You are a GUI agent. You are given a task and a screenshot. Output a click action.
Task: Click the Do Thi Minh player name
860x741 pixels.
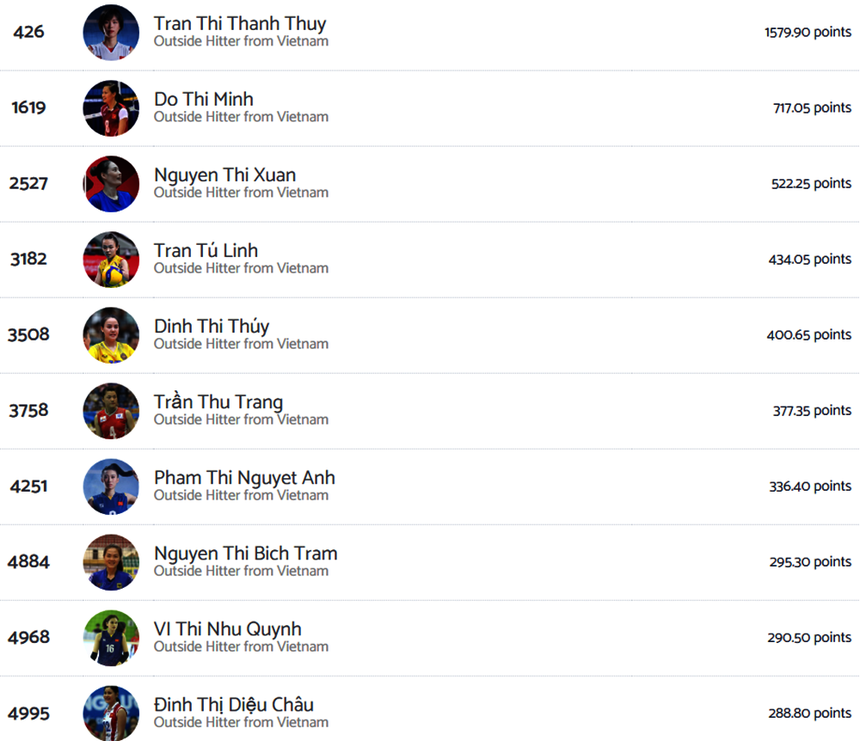pyautogui.click(x=203, y=99)
